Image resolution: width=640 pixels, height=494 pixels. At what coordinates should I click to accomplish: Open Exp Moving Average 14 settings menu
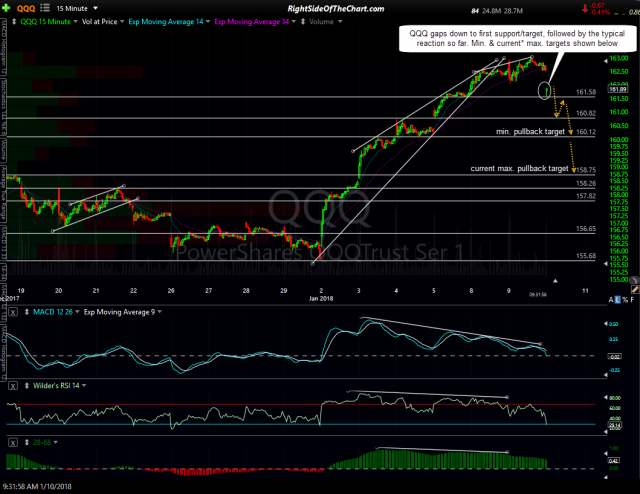[169, 22]
